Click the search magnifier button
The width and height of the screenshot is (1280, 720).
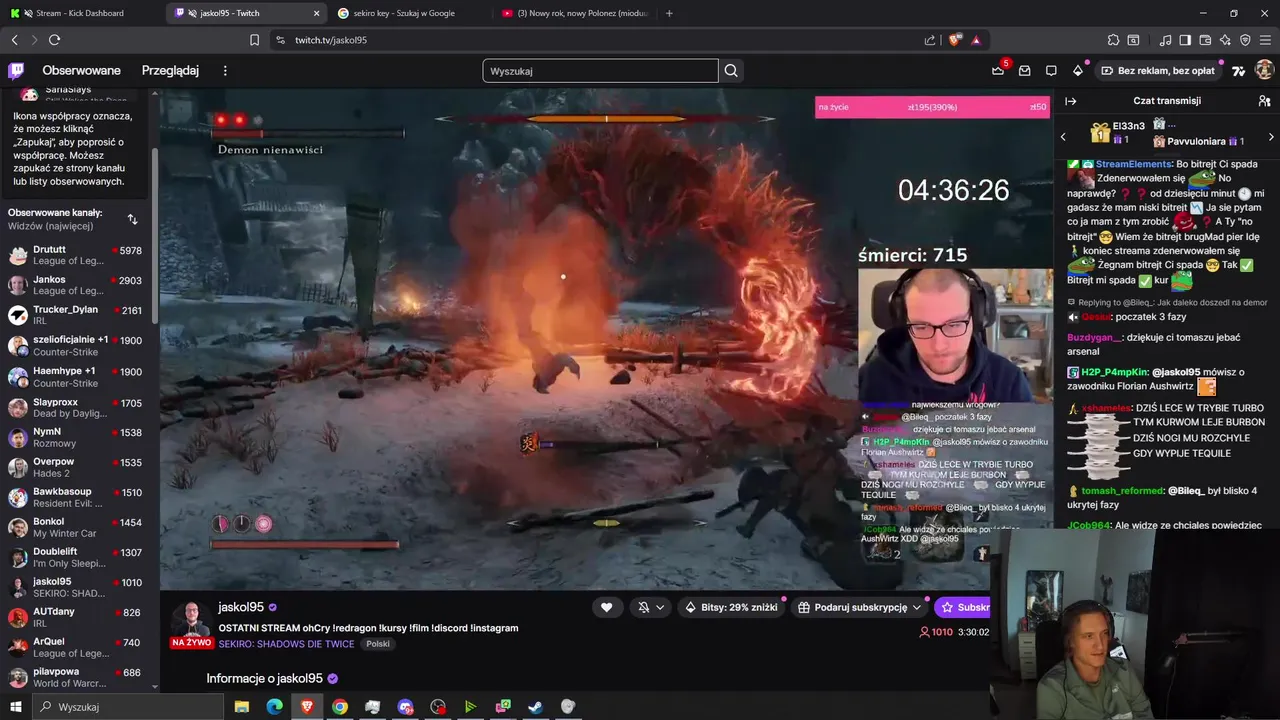point(731,71)
